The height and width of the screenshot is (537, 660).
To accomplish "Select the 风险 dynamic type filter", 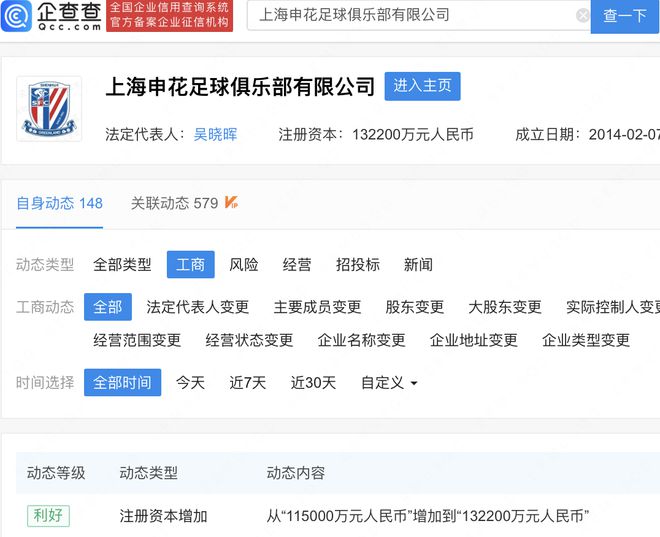I will (x=244, y=265).
